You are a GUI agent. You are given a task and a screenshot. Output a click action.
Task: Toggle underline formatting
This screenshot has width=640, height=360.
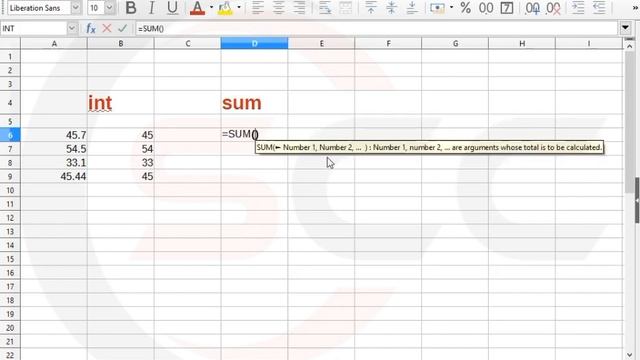point(172,8)
